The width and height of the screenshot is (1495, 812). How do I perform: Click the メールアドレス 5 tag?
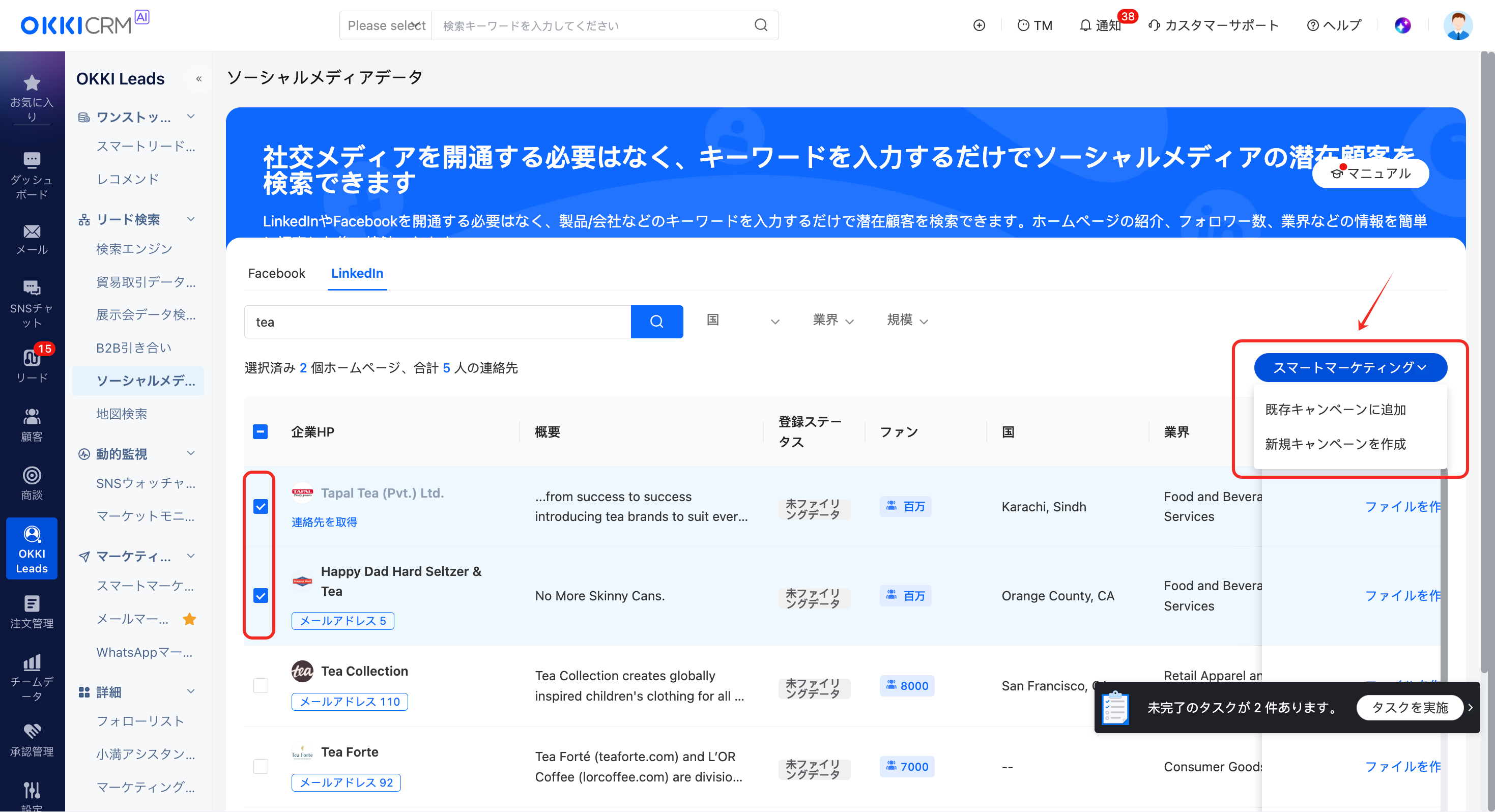point(342,621)
